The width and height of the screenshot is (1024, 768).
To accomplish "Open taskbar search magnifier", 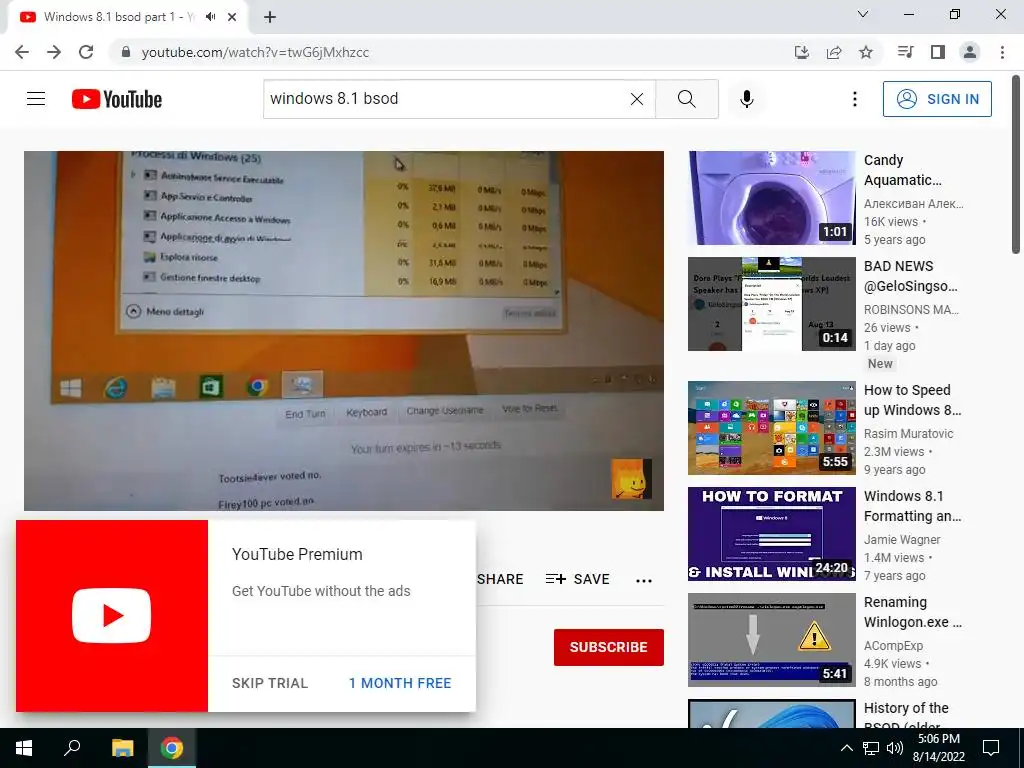I will pos(72,748).
